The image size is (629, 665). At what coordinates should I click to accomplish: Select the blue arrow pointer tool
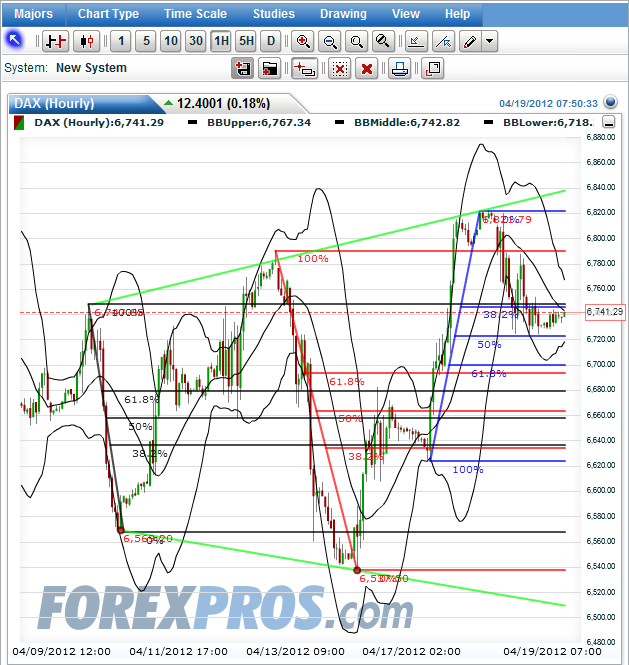(x=14, y=41)
